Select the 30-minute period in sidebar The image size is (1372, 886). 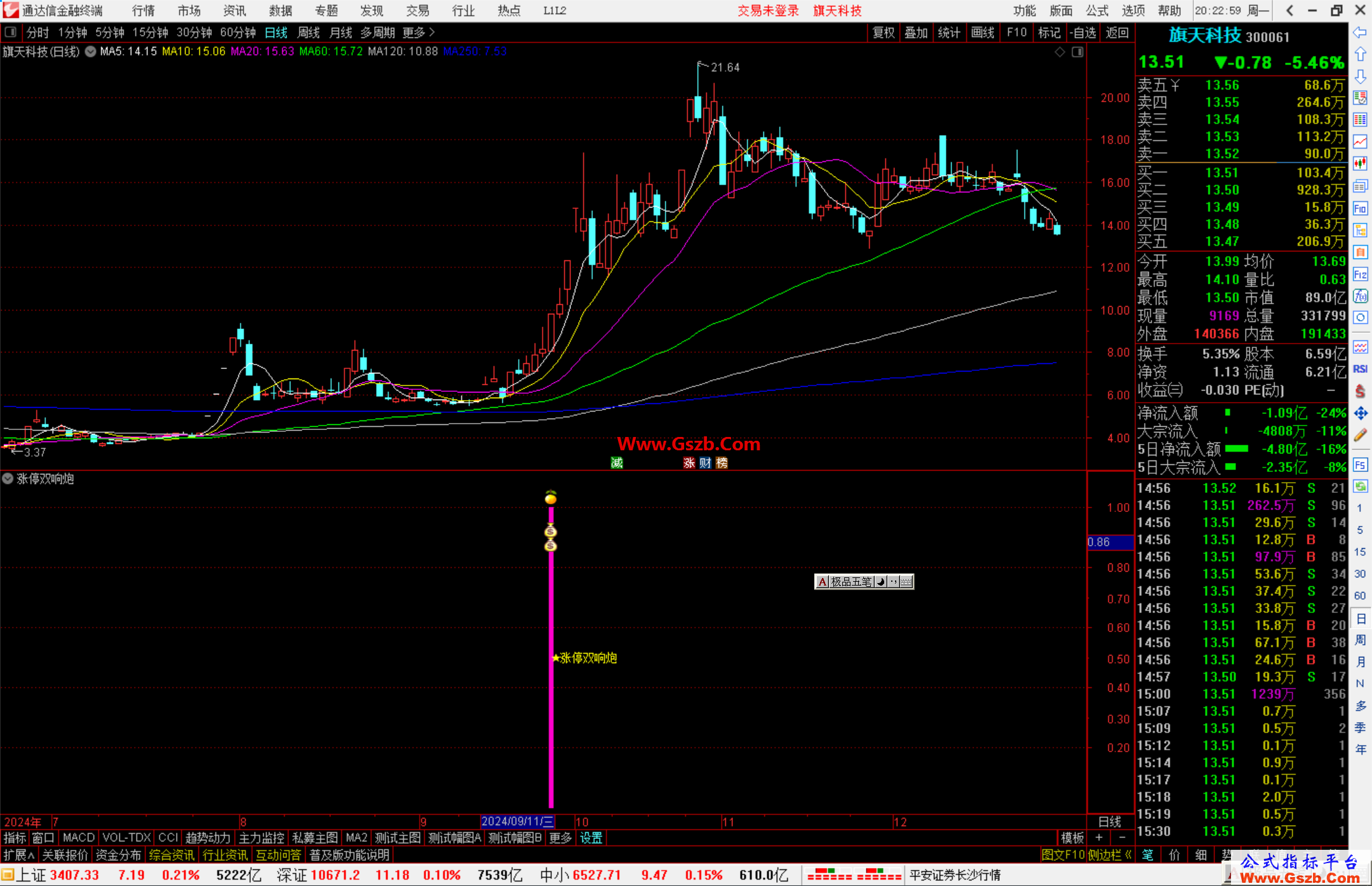pos(1360,574)
